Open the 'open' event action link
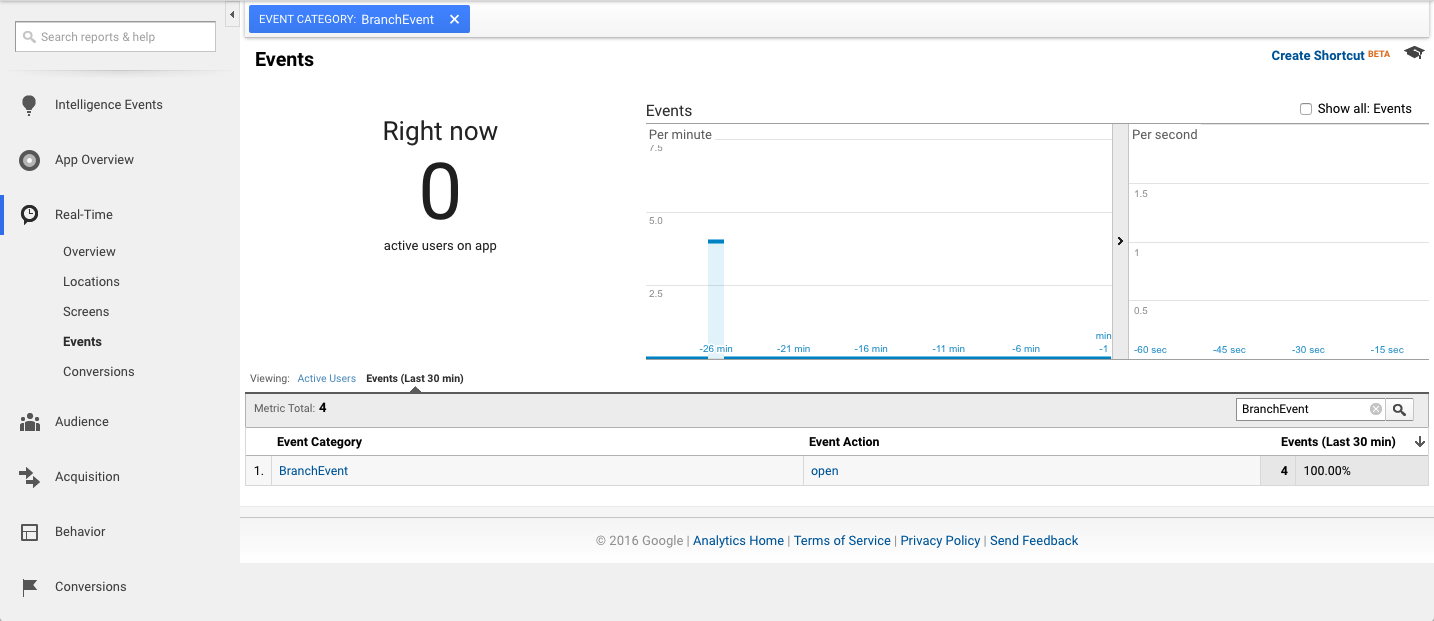Viewport: 1434px width, 621px height. point(824,471)
